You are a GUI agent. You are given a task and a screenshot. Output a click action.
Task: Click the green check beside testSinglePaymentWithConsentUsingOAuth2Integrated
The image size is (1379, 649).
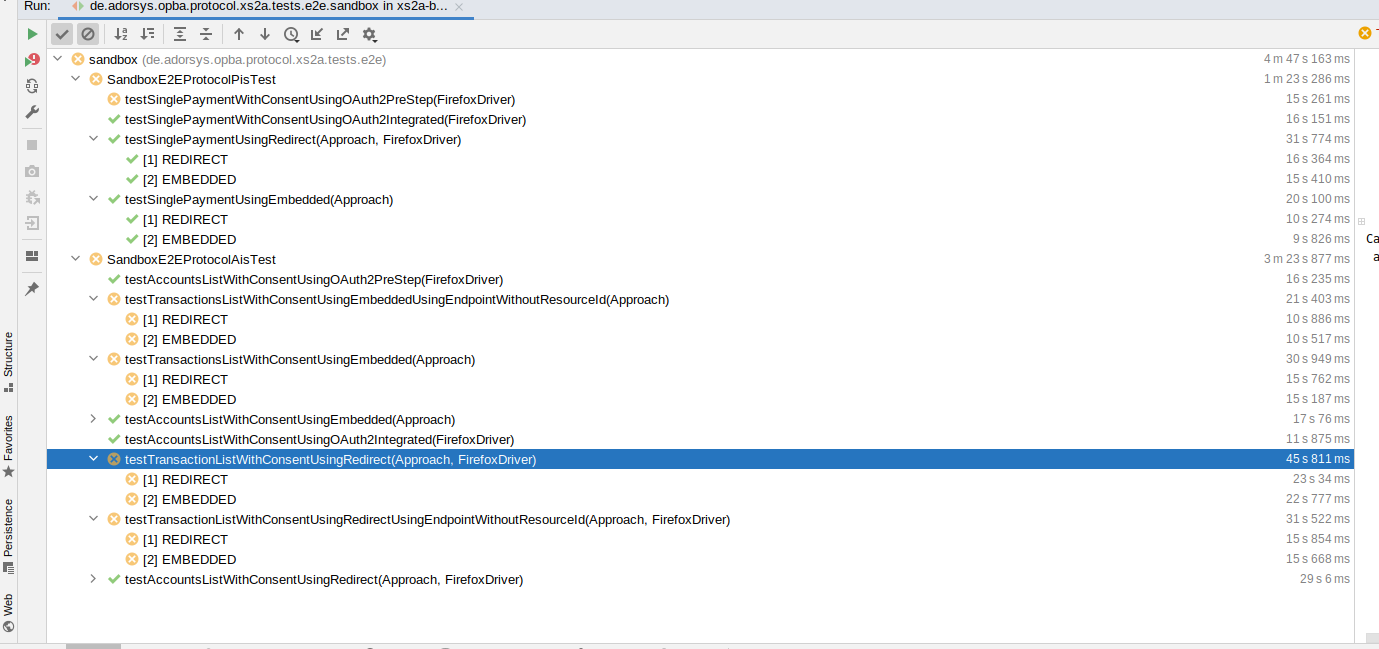coord(114,120)
